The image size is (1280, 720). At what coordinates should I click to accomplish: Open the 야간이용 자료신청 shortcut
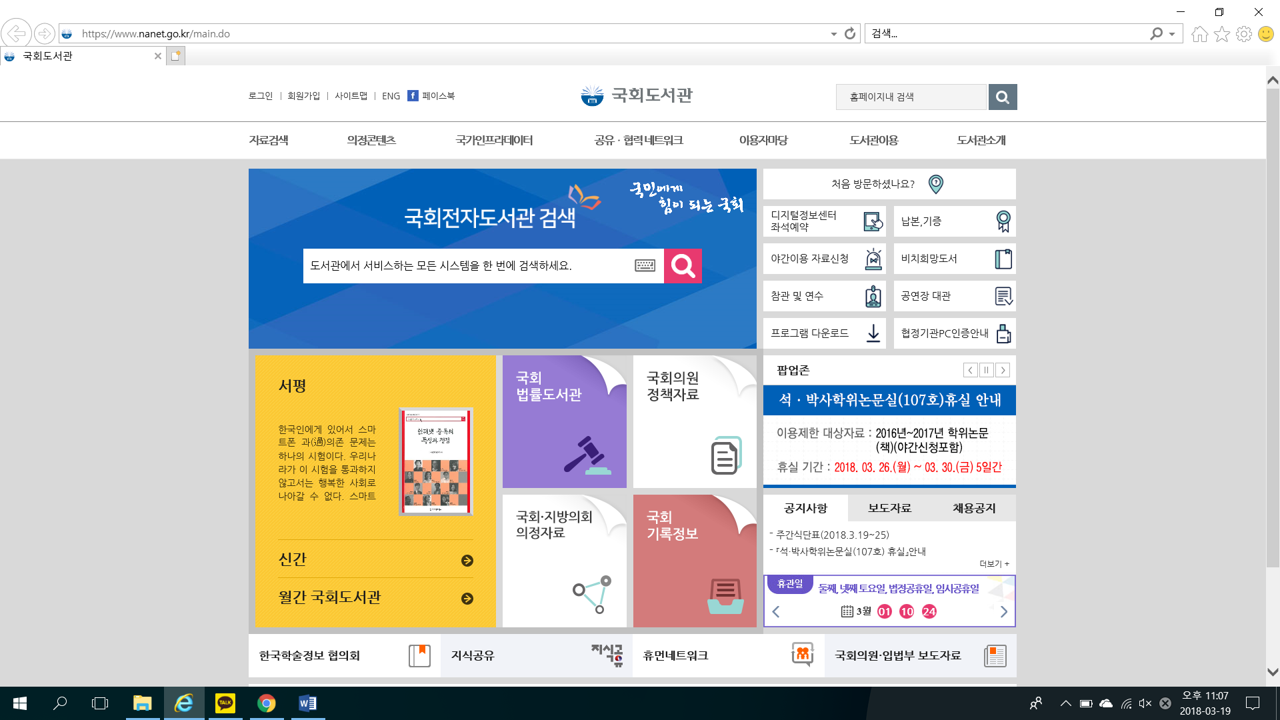coord(825,259)
